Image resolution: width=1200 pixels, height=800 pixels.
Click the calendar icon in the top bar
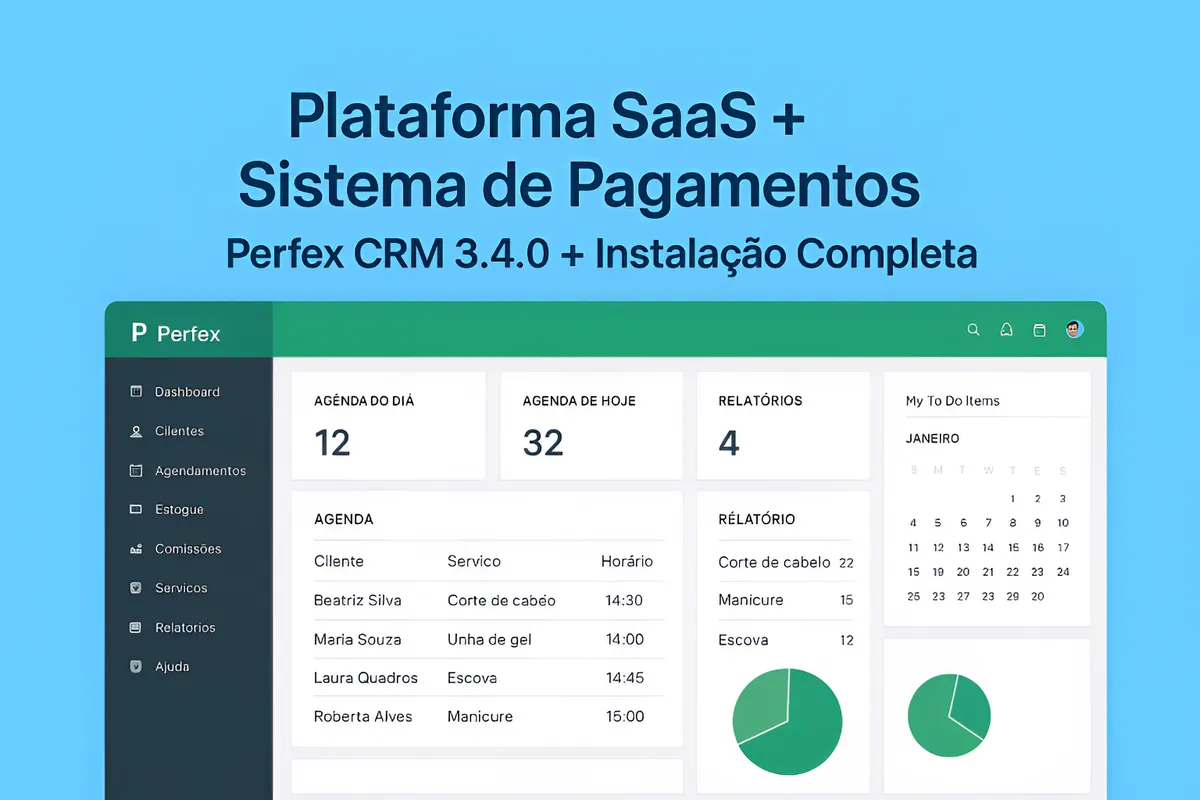click(x=1039, y=329)
